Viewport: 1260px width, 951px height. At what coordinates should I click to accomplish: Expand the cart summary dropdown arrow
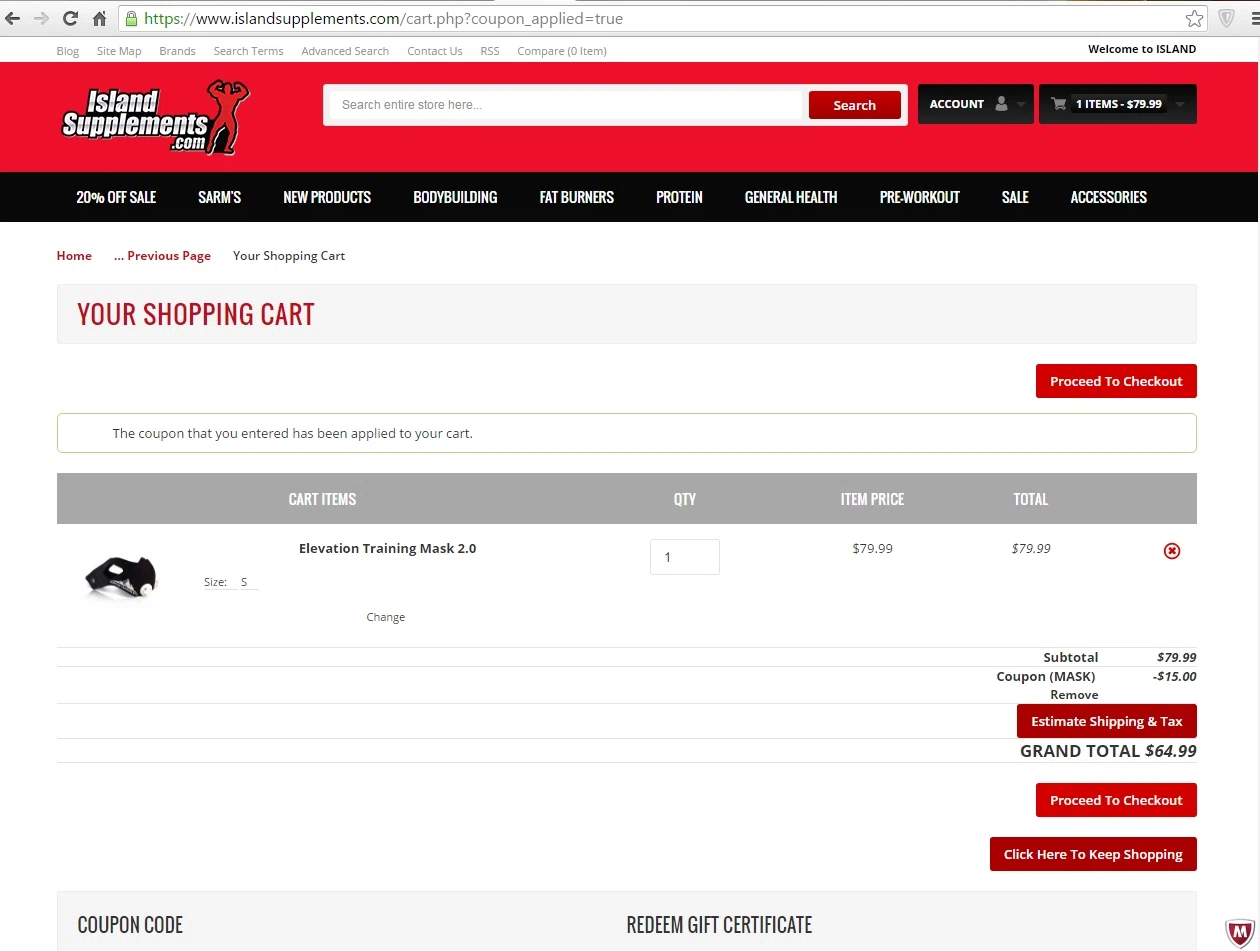1180,105
